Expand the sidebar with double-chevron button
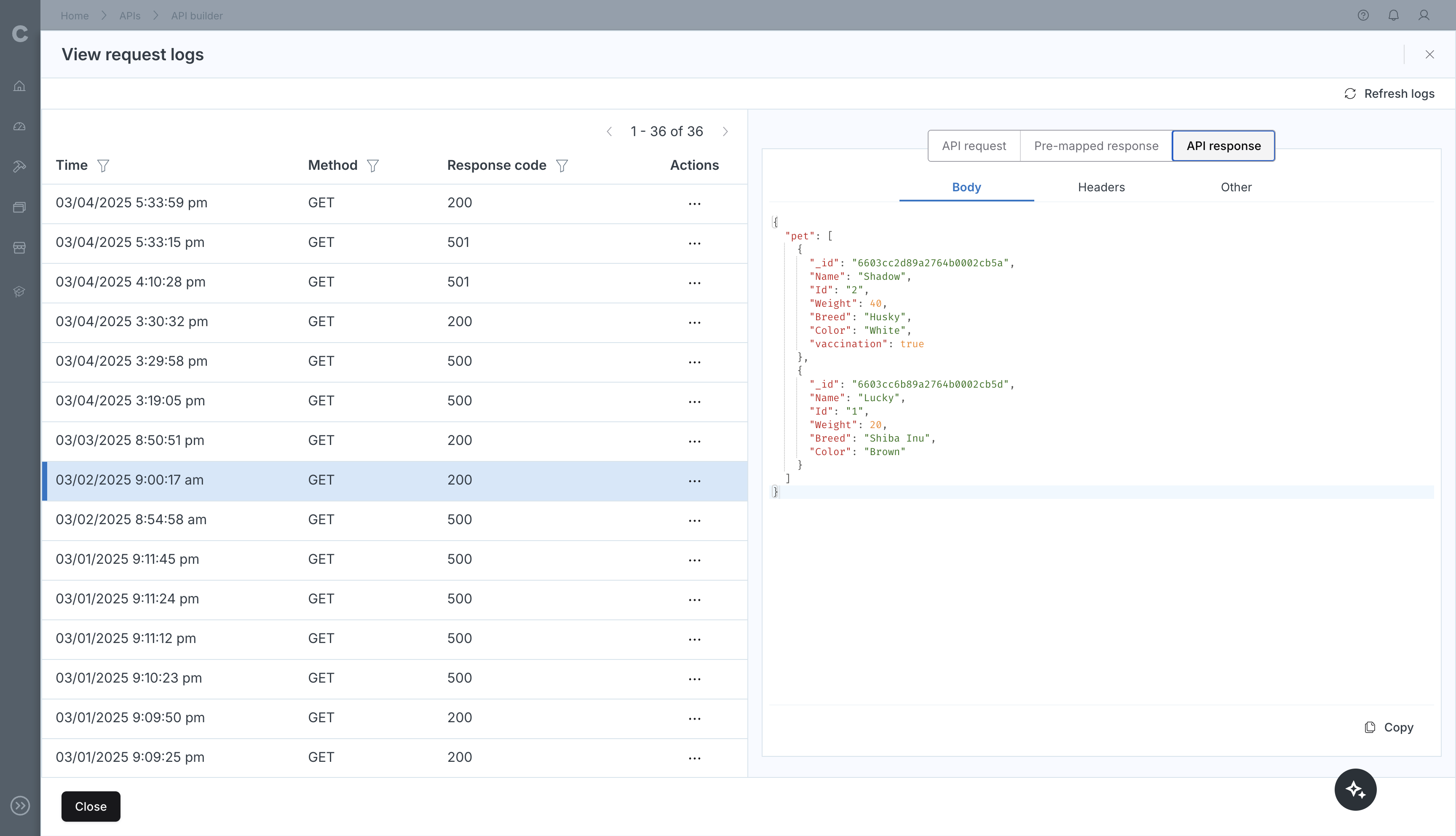This screenshot has height=836, width=1456. tap(21, 806)
